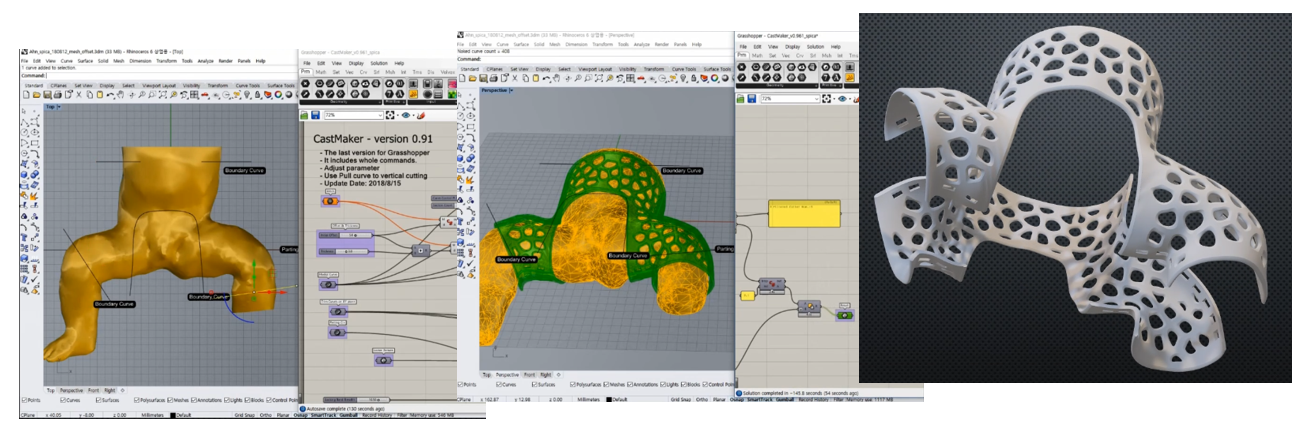Toggle Gumball in left Rhino status bar
1297x426 pixels.
[348, 414]
